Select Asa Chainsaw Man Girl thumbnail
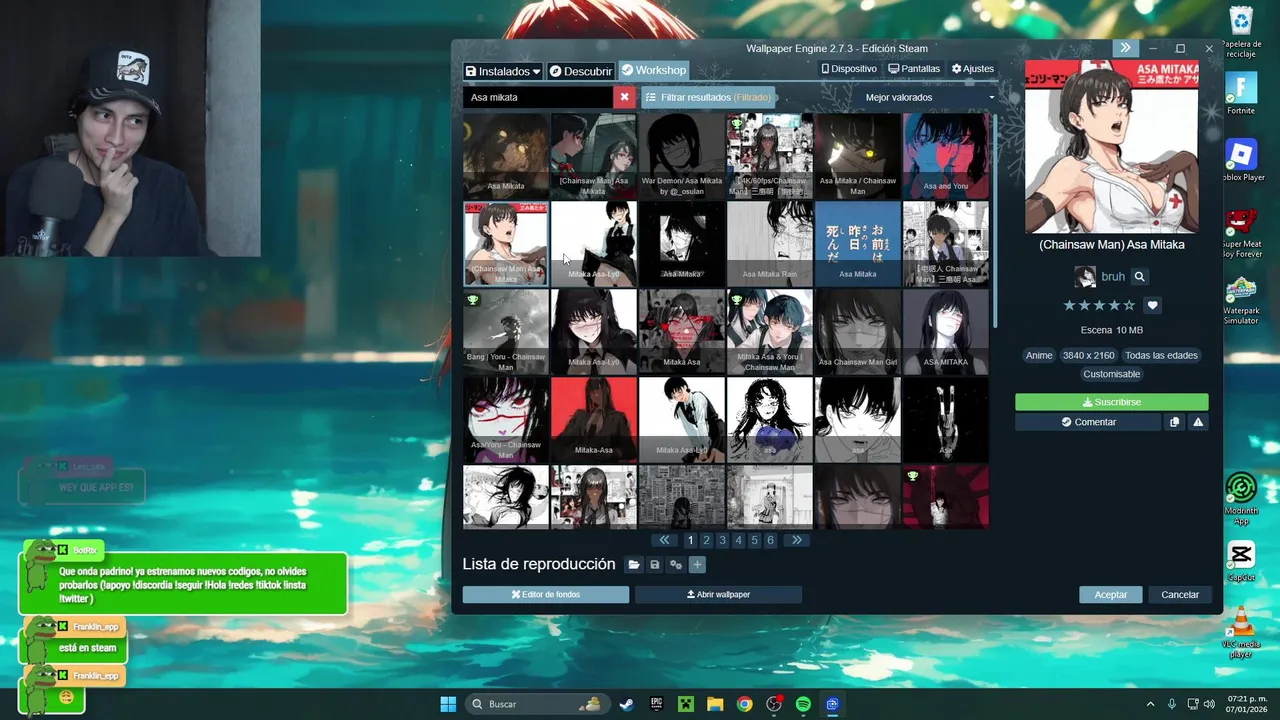This screenshot has width=1280, height=720. click(858, 332)
